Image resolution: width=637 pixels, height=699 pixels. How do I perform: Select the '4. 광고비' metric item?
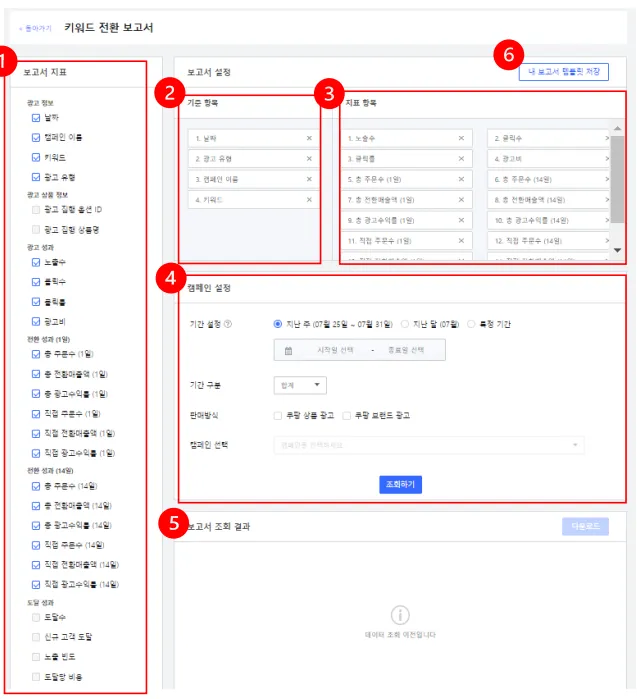(548, 159)
